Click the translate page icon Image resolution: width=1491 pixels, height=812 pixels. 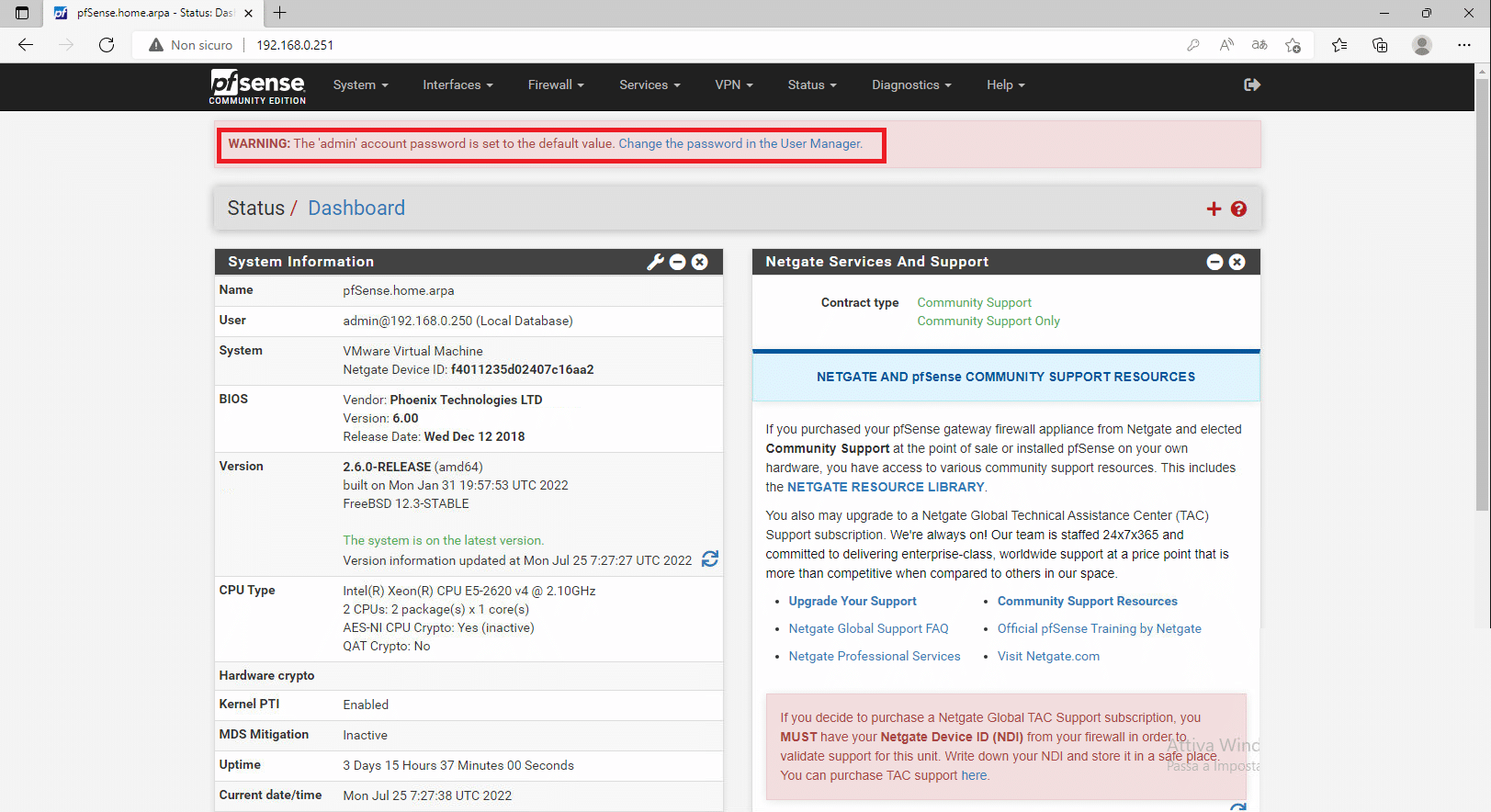(1259, 45)
